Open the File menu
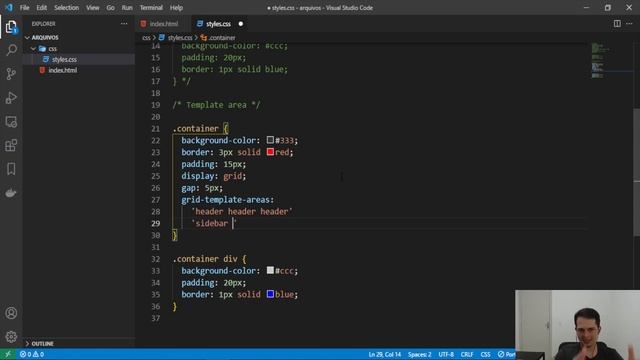Screen dimensions: 640x360 click(24, 7)
